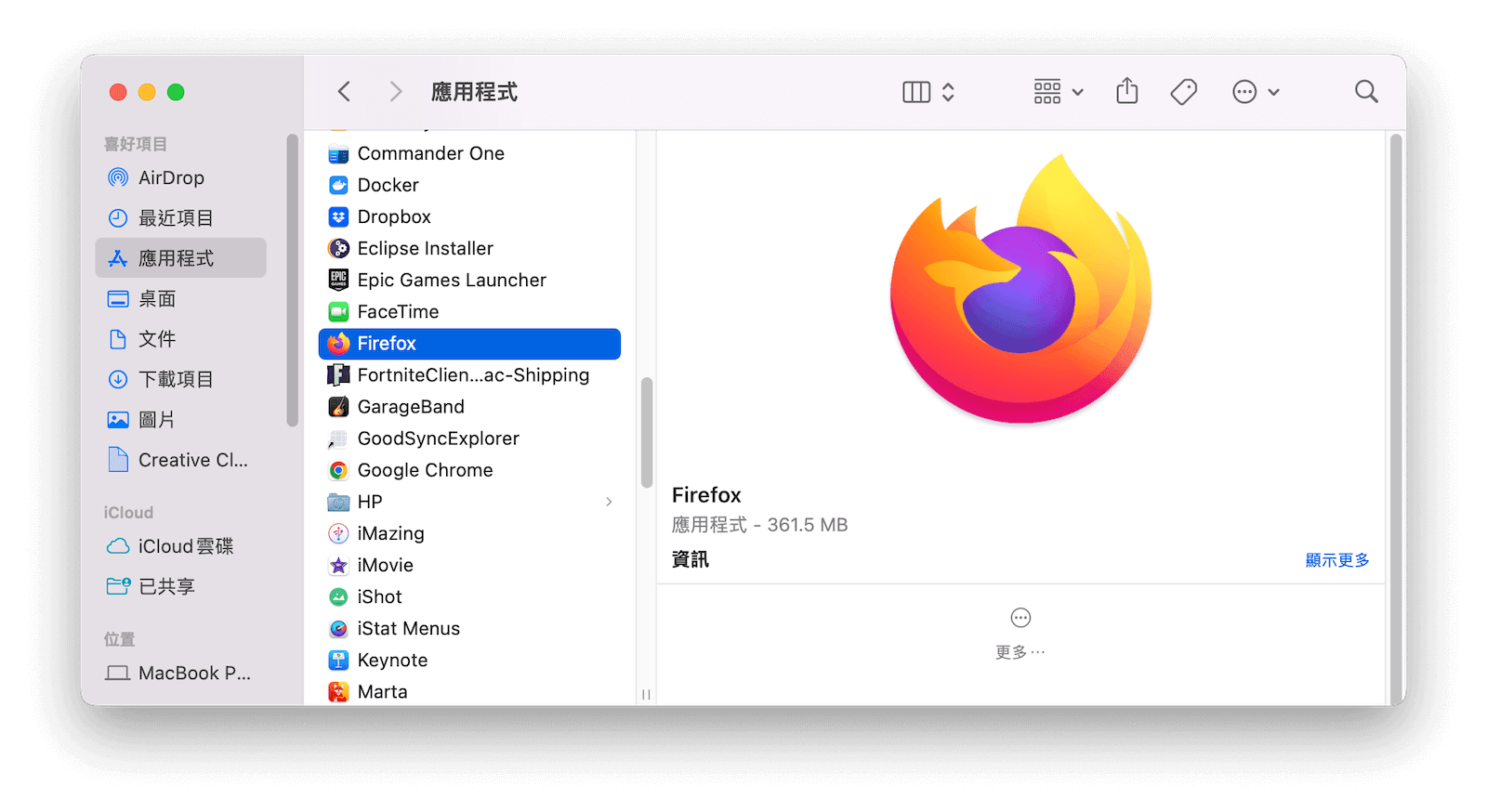Select the text "Eclipse Installer"

click(426, 248)
